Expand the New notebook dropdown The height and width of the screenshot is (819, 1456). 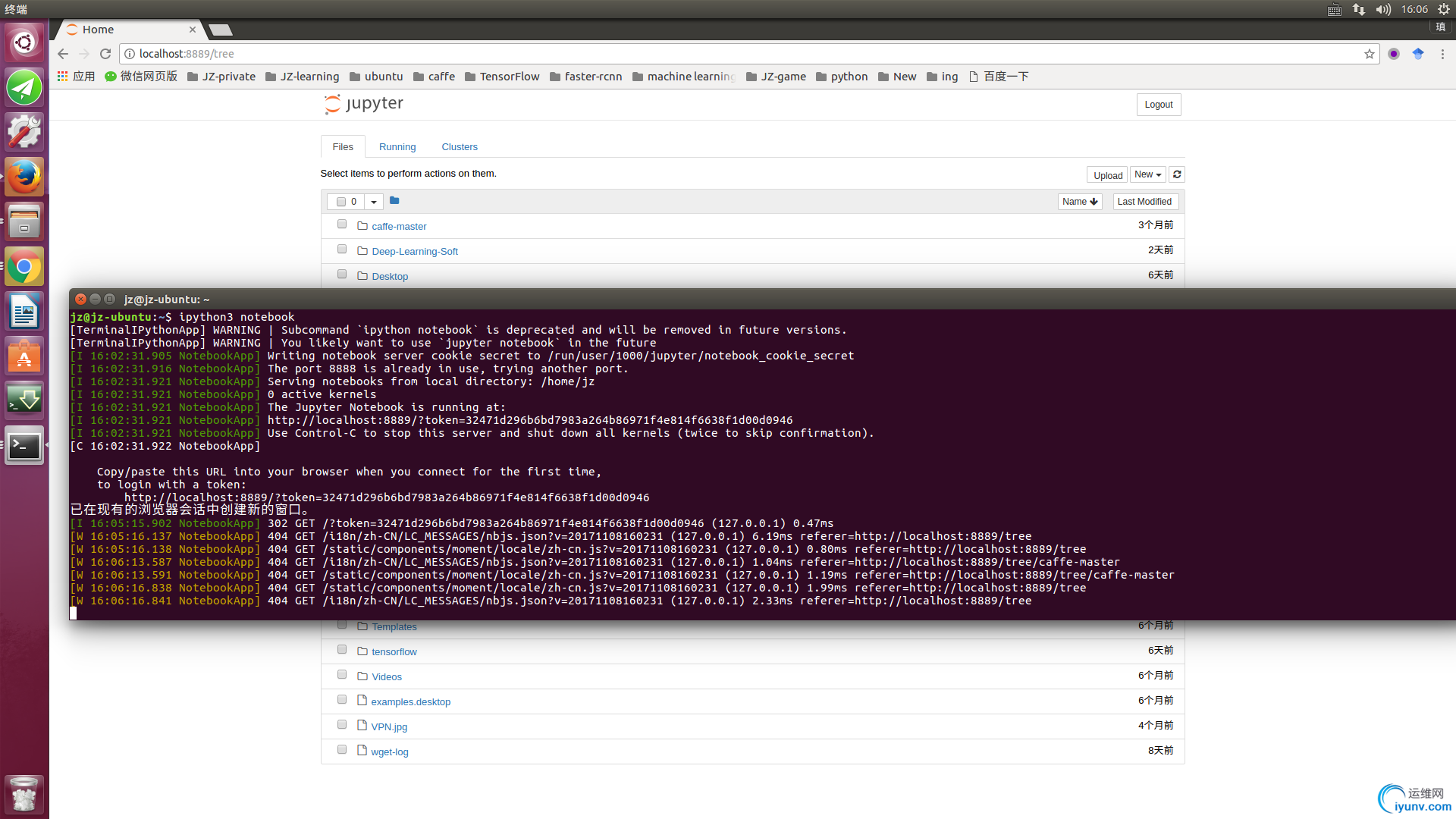(1147, 174)
